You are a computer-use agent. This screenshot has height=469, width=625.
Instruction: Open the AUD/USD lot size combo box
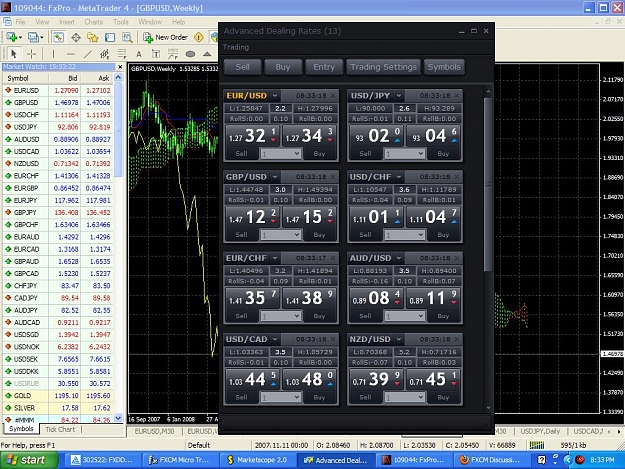click(405, 316)
